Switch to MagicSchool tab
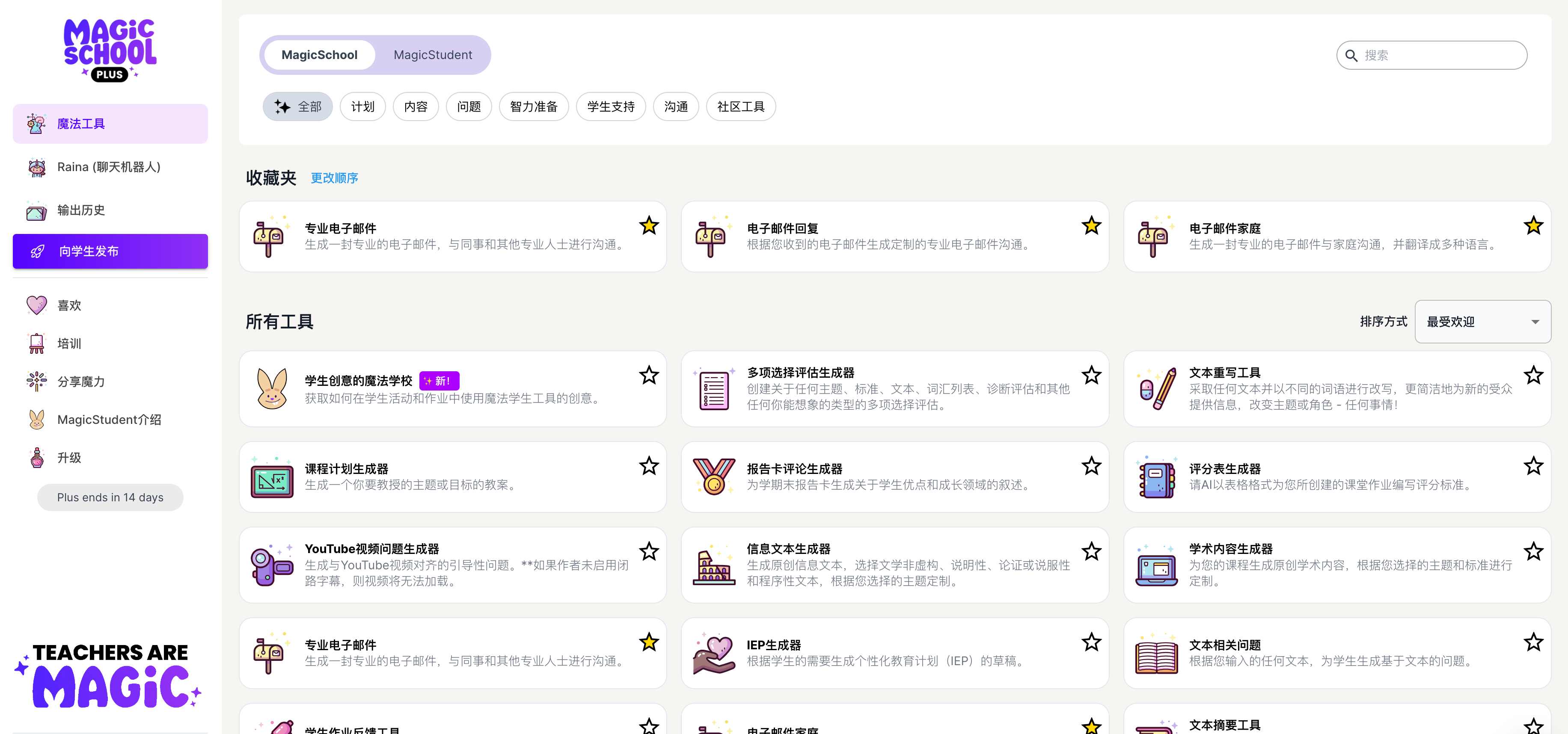 tap(319, 55)
